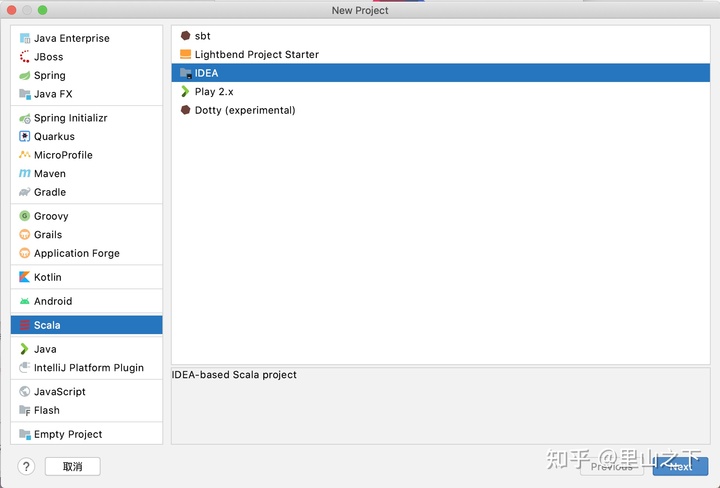The width and height of the screenshot is (720, 488).
Task: Choose Empty Project option
Action: pos(86,434)
